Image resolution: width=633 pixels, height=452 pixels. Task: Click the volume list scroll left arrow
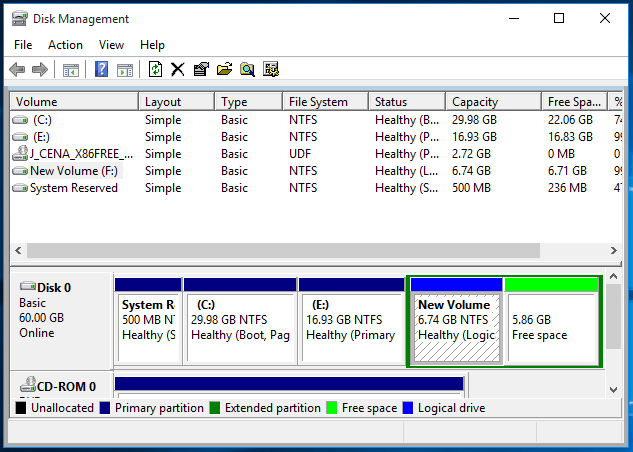pos(18,250)
